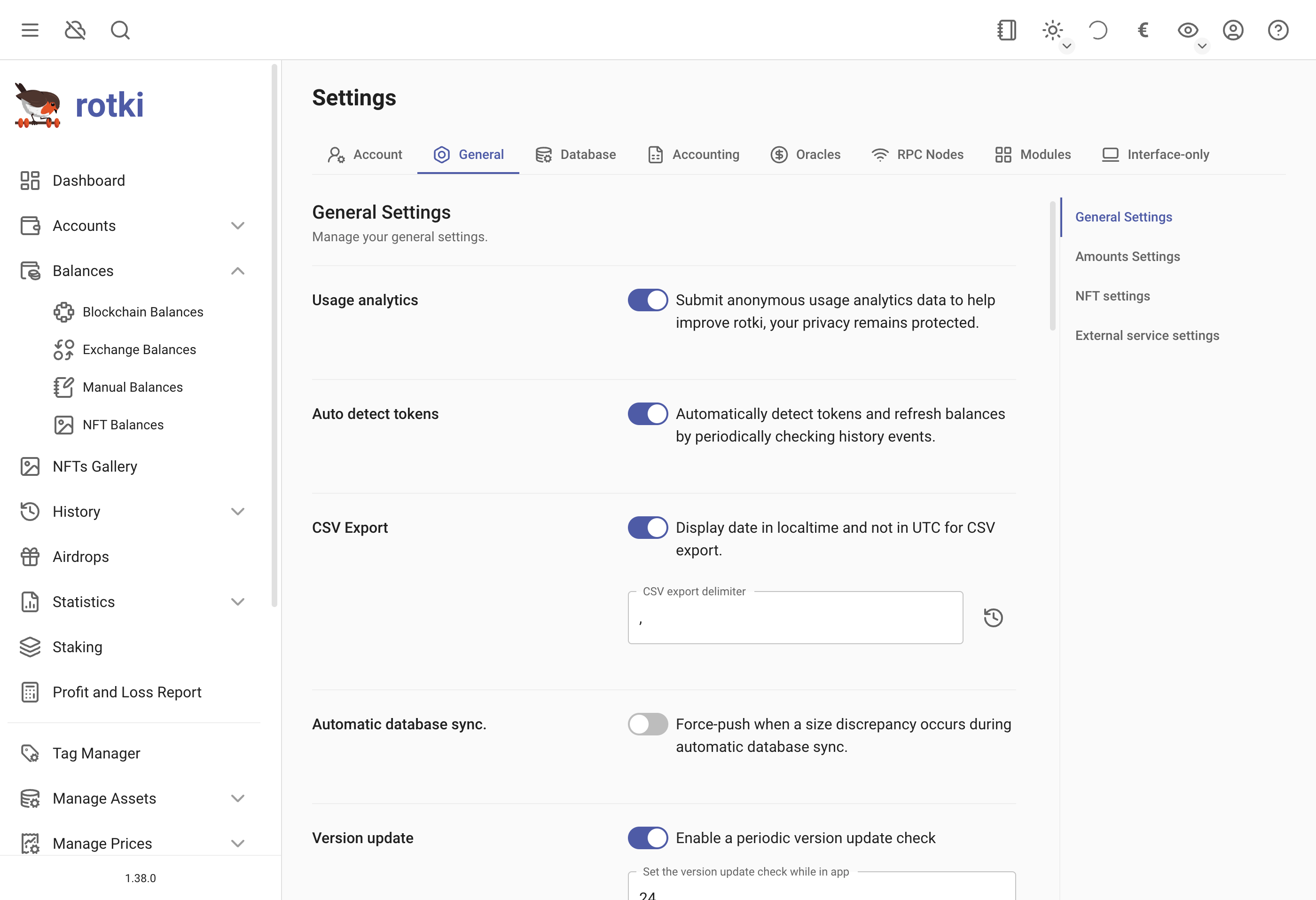Screen dimensions: 1316x900
Task: Open the help question mark icon
Action: coord(1278,30)
